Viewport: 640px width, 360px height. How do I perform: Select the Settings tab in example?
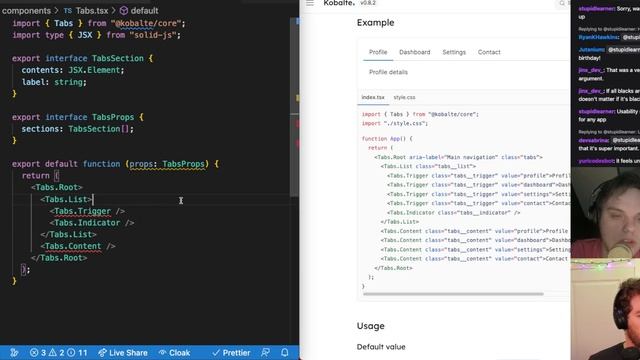(454, 52)
